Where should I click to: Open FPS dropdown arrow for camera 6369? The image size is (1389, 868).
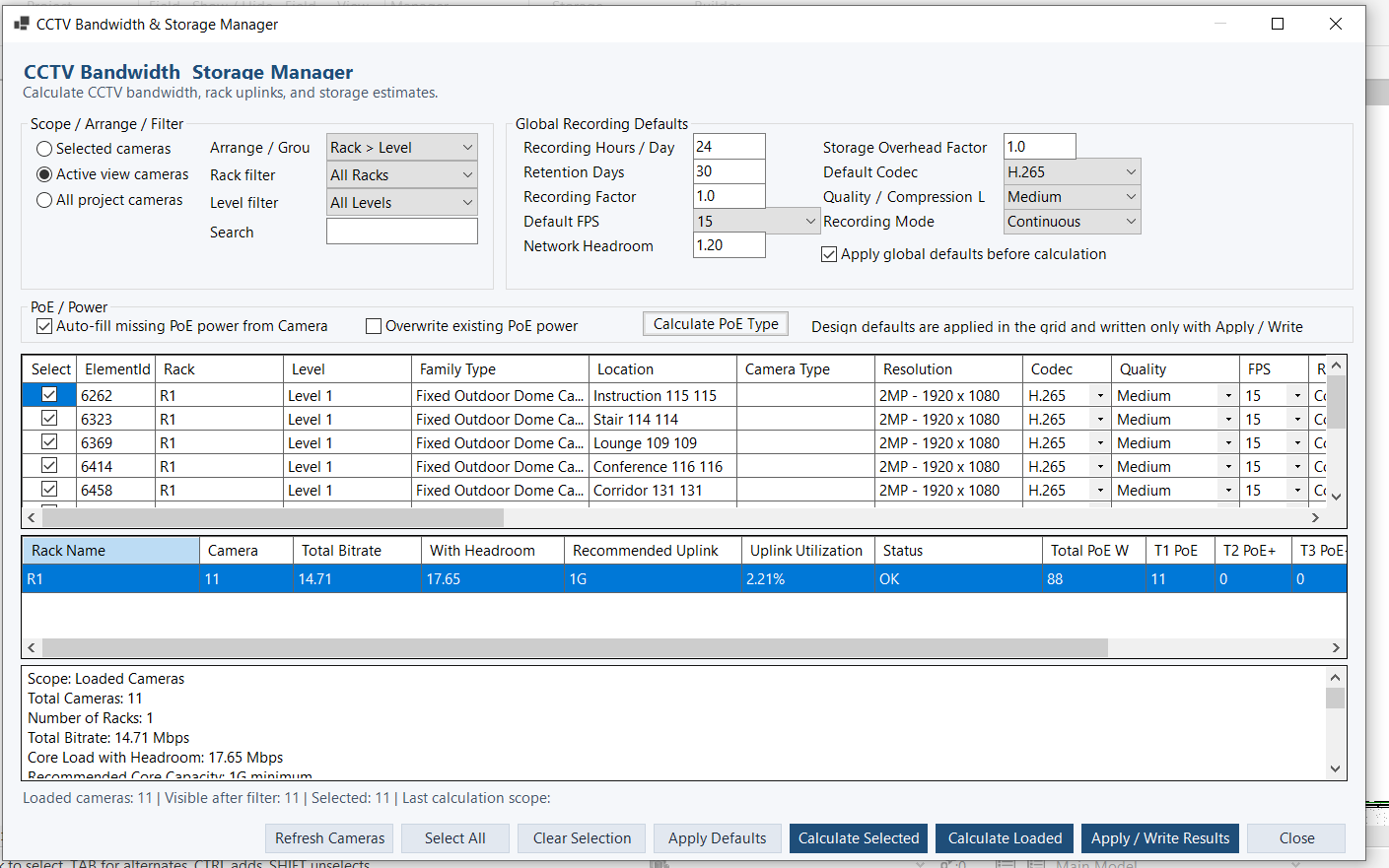(1297, 442)
